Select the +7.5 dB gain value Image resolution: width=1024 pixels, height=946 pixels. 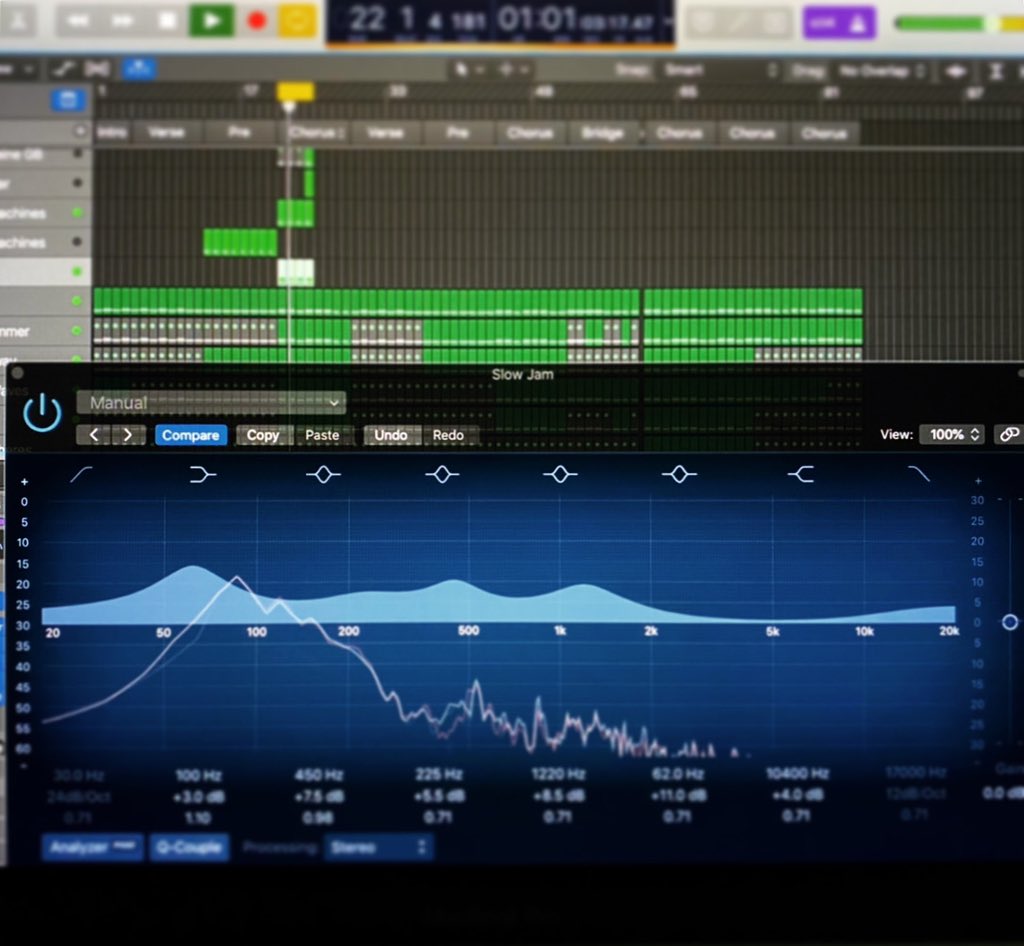point(318,796)
